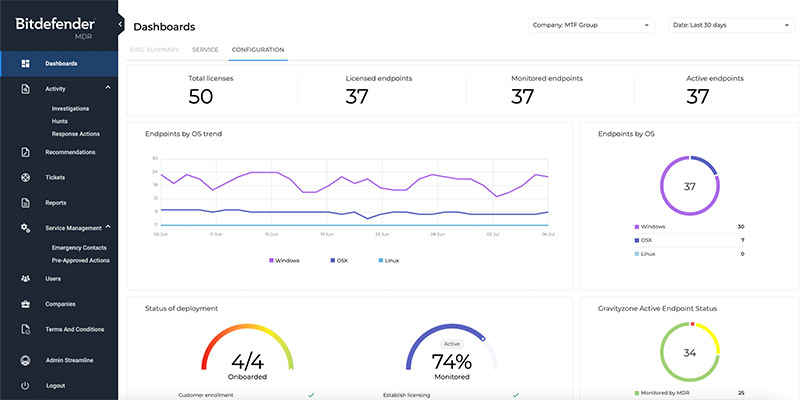Open Hunts under Activity
Viewport: 800px width, 400px height.
tap(60, 121)
